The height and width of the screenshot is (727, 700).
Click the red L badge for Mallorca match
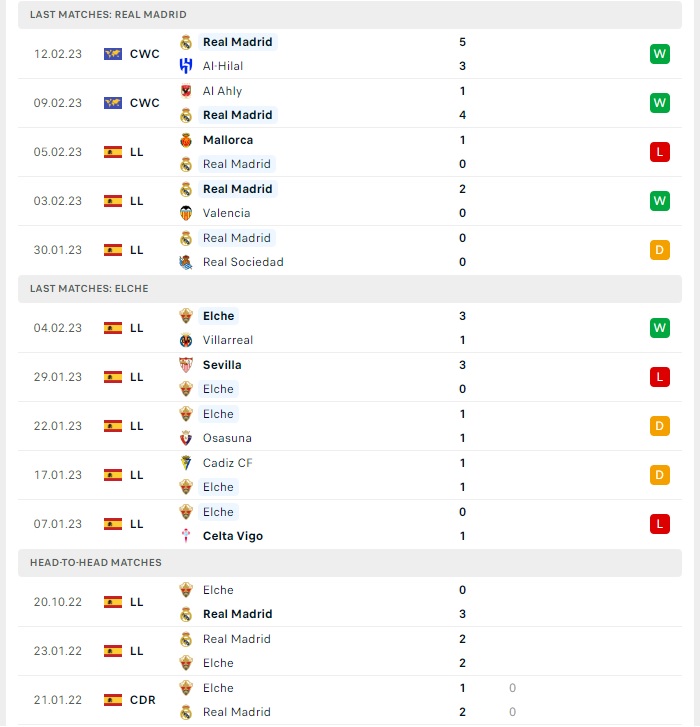click(660, 152)
